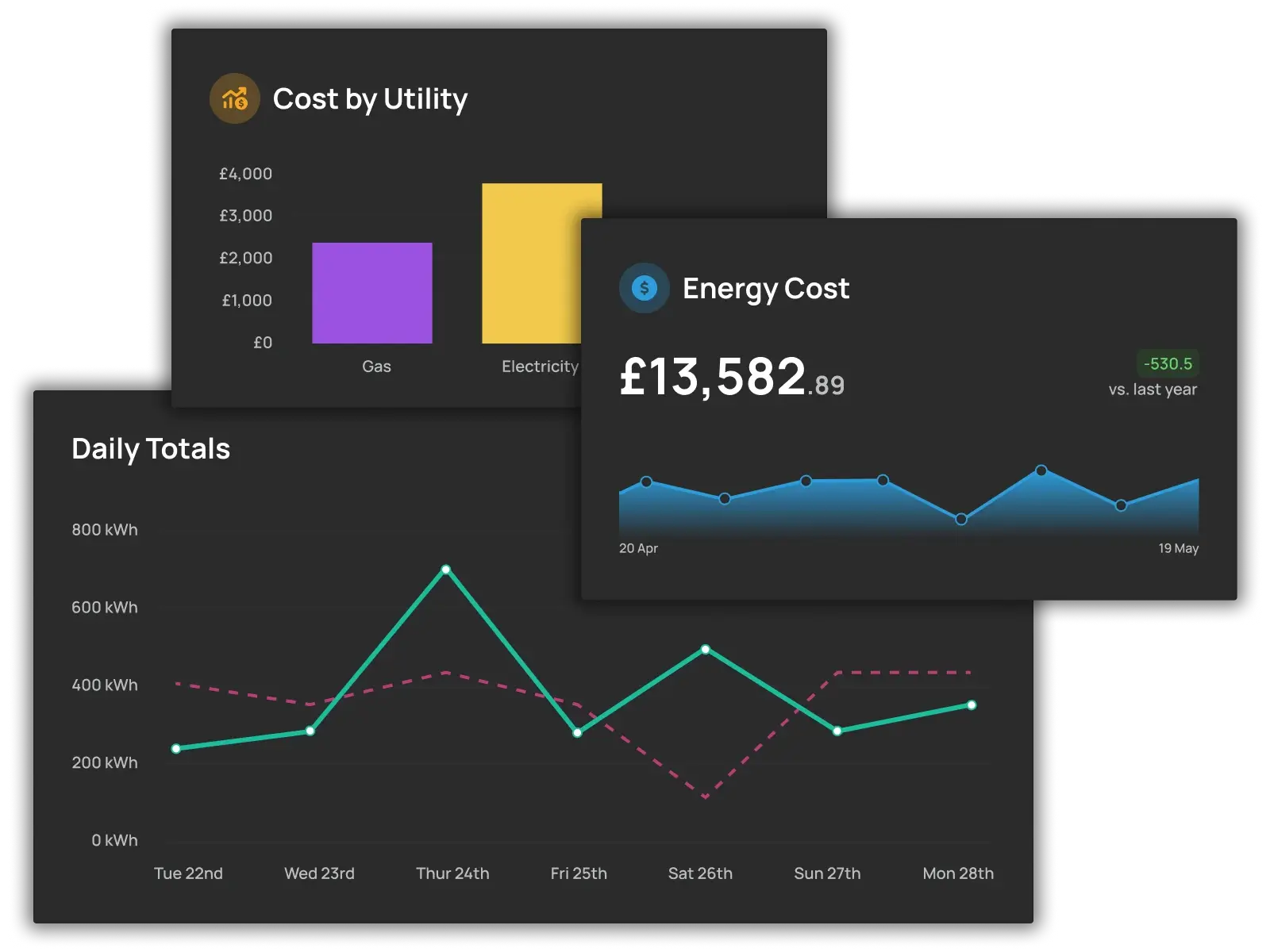The width and height of the screenshot is (1270, 952).
Task: Select the lowest Energy Cost chart point
Action: click(x=961, y=520)
